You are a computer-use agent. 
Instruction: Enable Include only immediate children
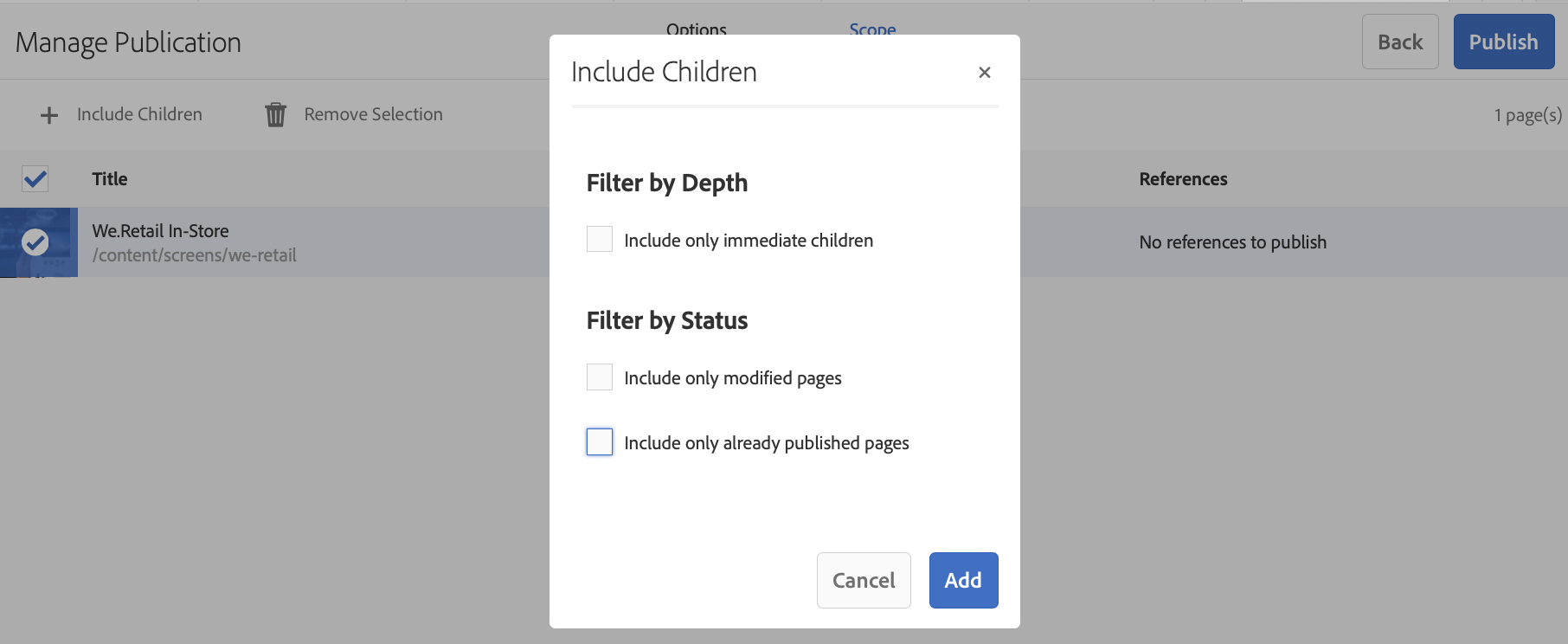coord(600,239)
